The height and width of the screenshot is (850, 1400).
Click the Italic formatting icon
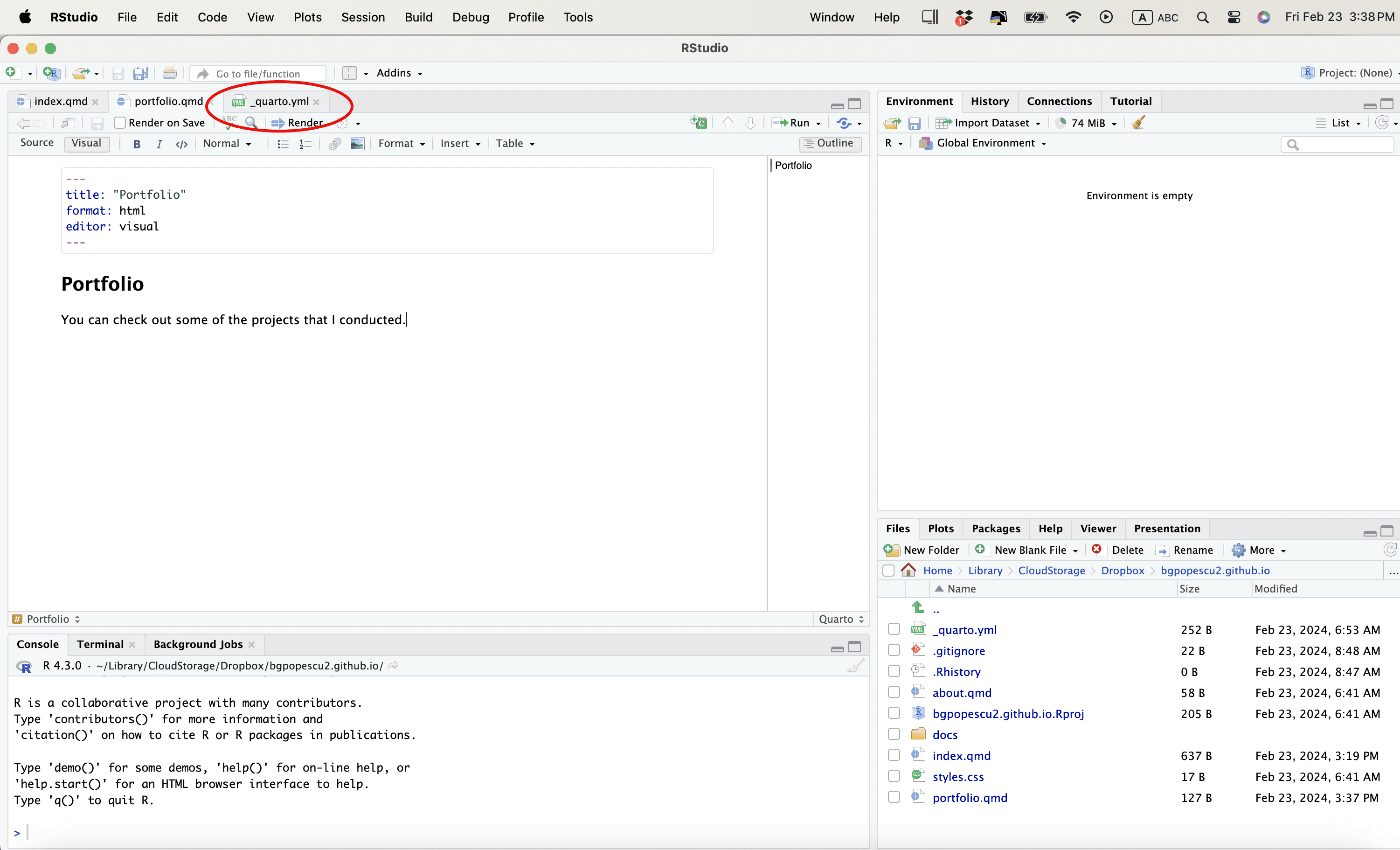tap(159, 144)
